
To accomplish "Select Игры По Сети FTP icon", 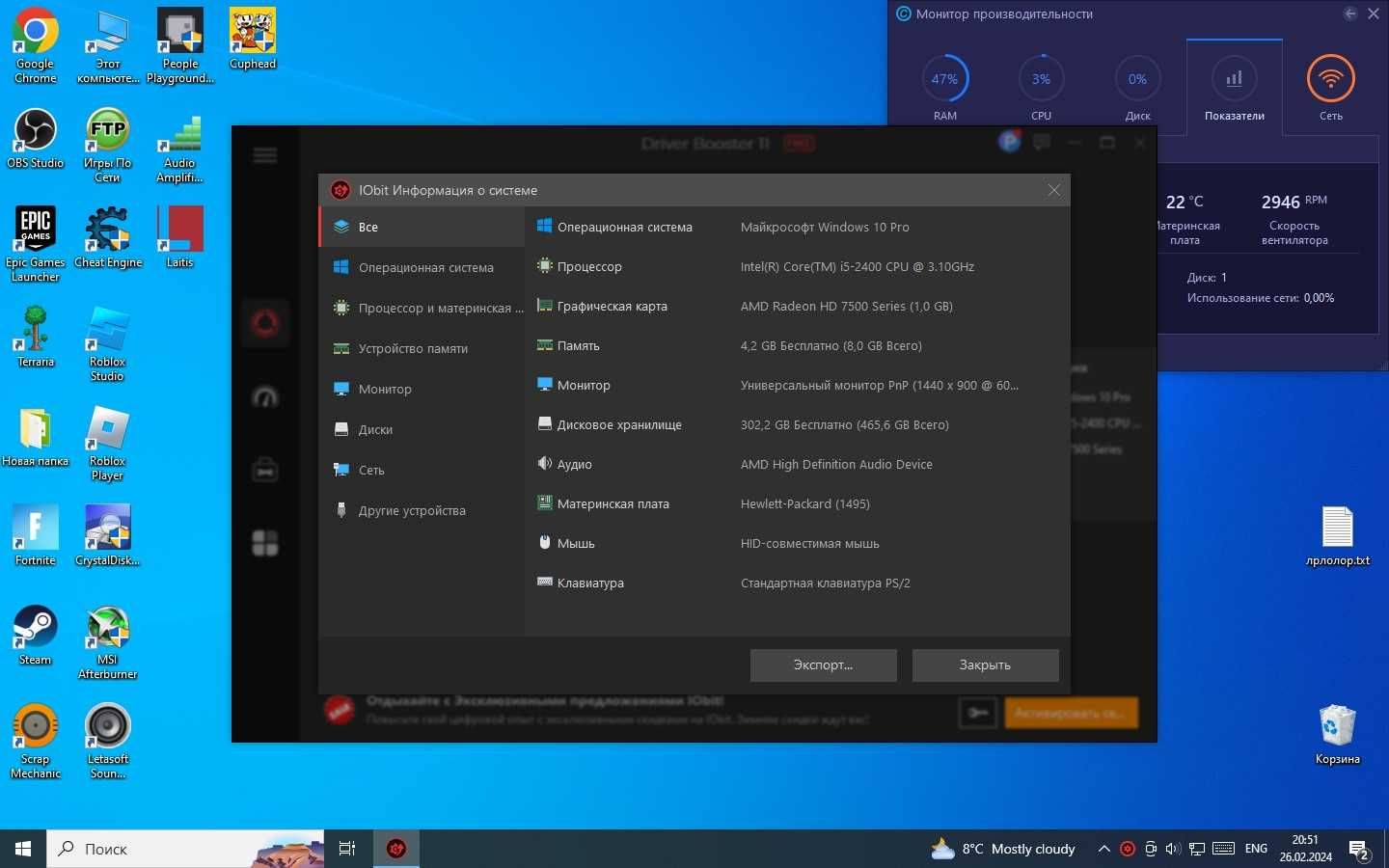I will pyautogui.click(x=108, y=145).
